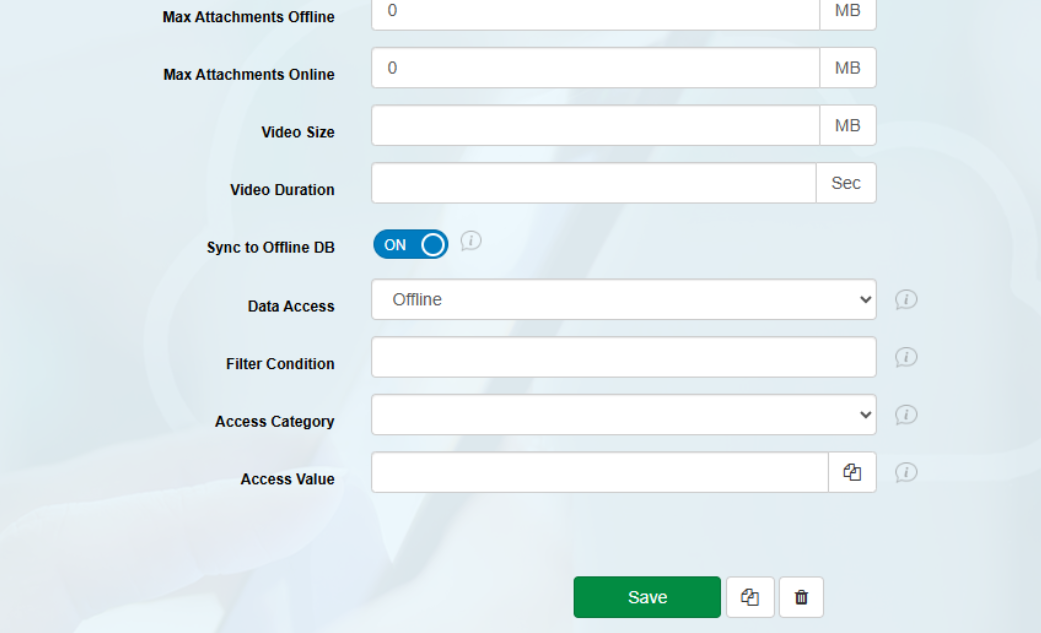Click the trash delete icon button

(801, 597)
